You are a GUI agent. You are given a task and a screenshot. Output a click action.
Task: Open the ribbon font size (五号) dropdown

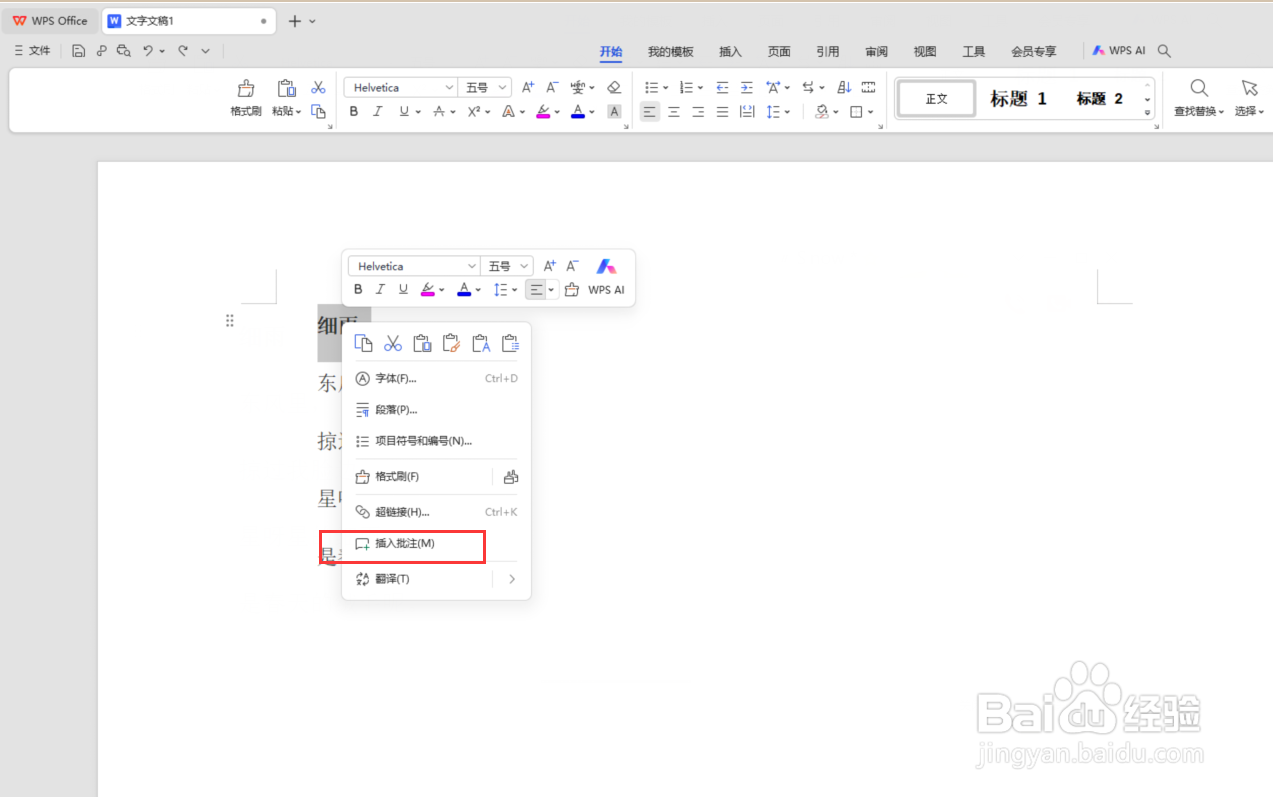[x=503, y=88]
